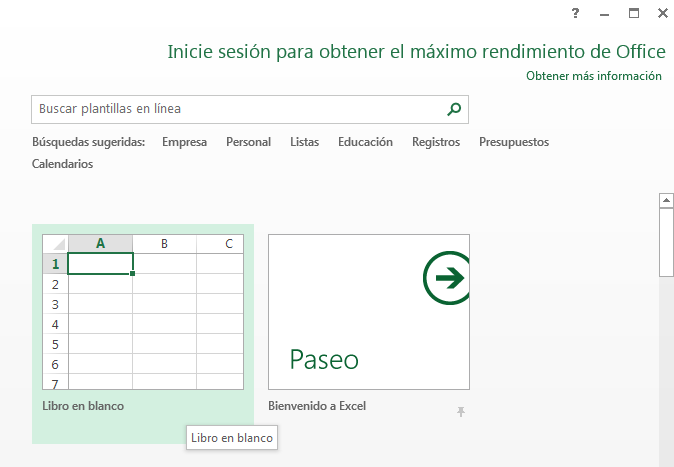Search suggested category Calendarios
The image size is (674, 467).
tap(62, 164)
